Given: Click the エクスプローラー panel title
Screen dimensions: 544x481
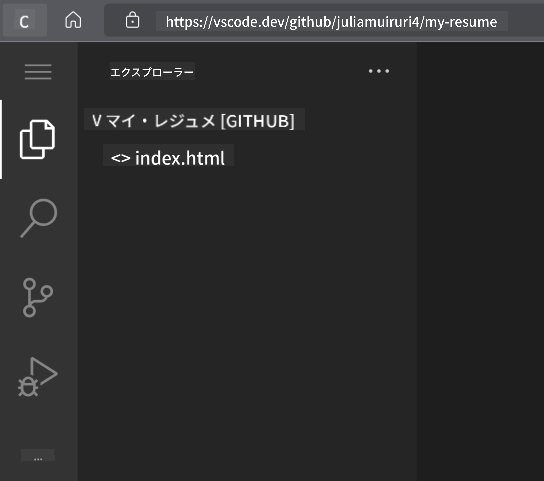Looking at the screenshot, I should pos(152,72).
